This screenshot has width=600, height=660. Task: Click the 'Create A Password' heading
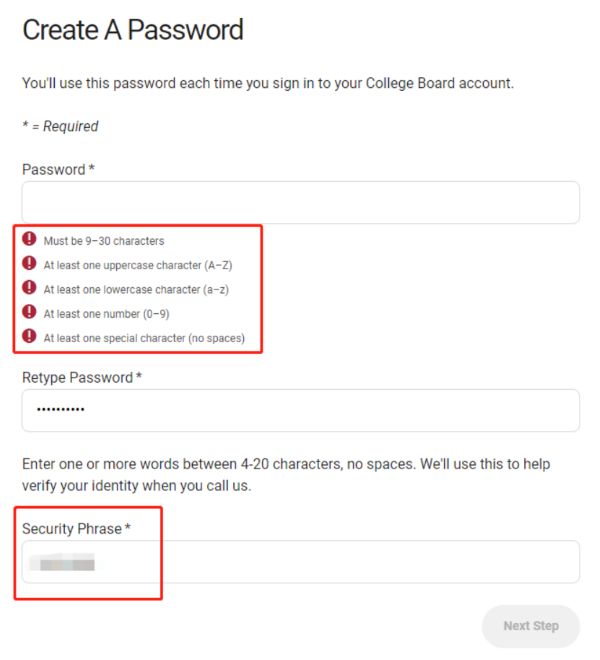pyautogui.click(x=133, y=30)
